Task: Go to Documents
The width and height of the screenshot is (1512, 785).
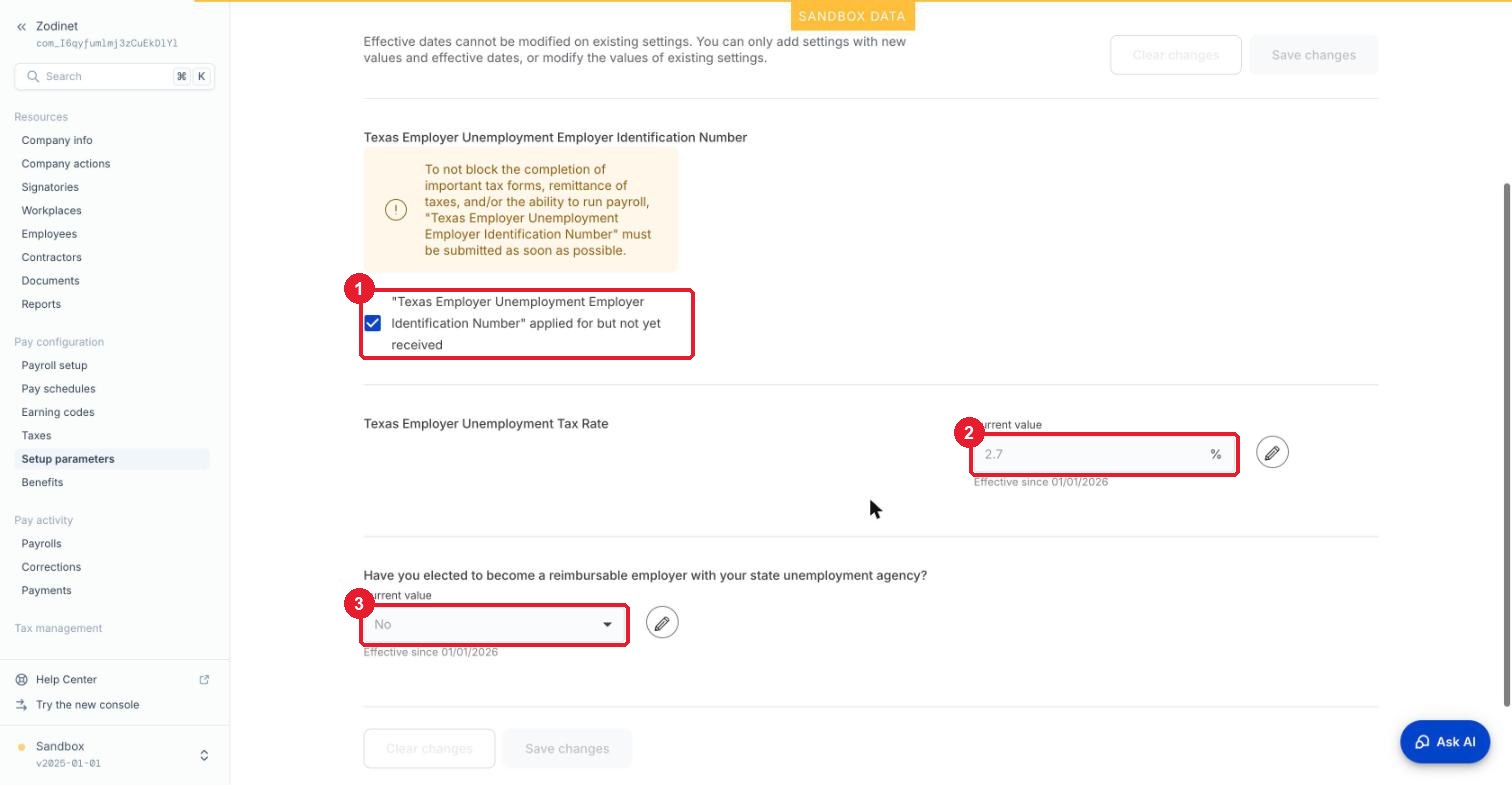Action: pyautogui.click(x=51, y=281)
